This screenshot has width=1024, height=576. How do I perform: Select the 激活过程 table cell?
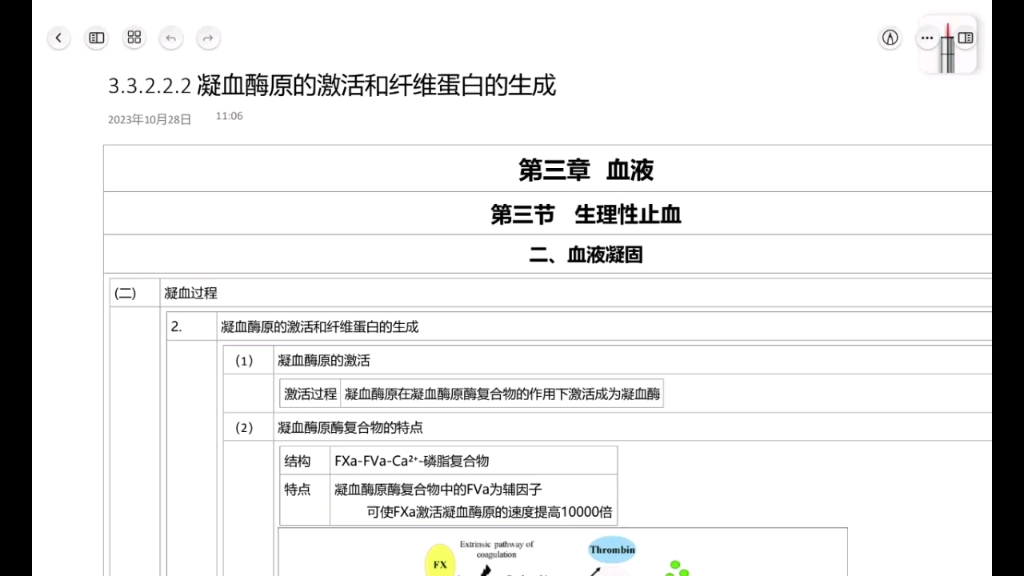311,393
